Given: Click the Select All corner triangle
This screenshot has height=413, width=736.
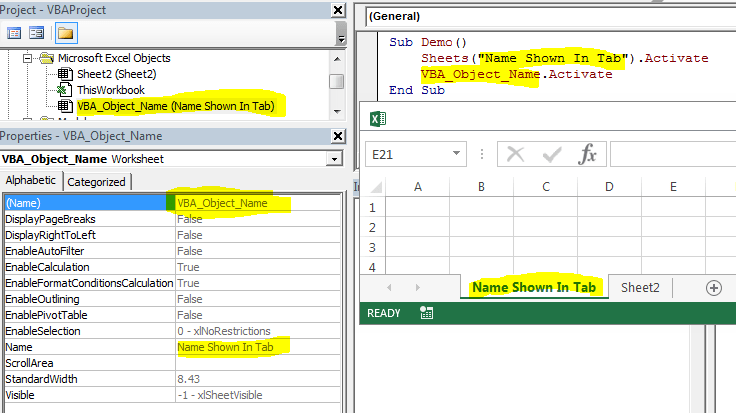Looking at the screenshot, I should (x=376, y=187).
